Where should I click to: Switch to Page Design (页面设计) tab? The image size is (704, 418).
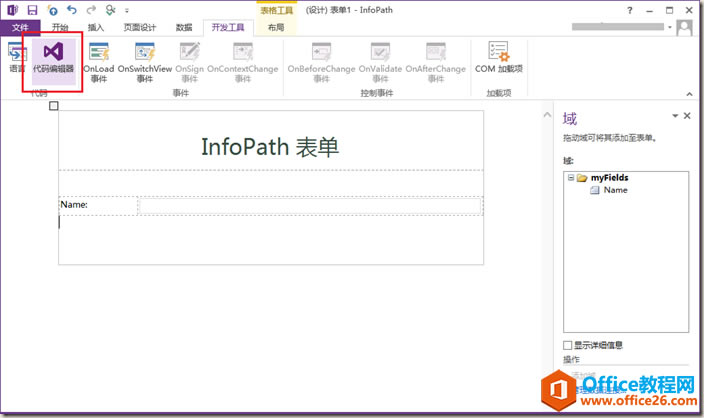click(x=140, y=28)
